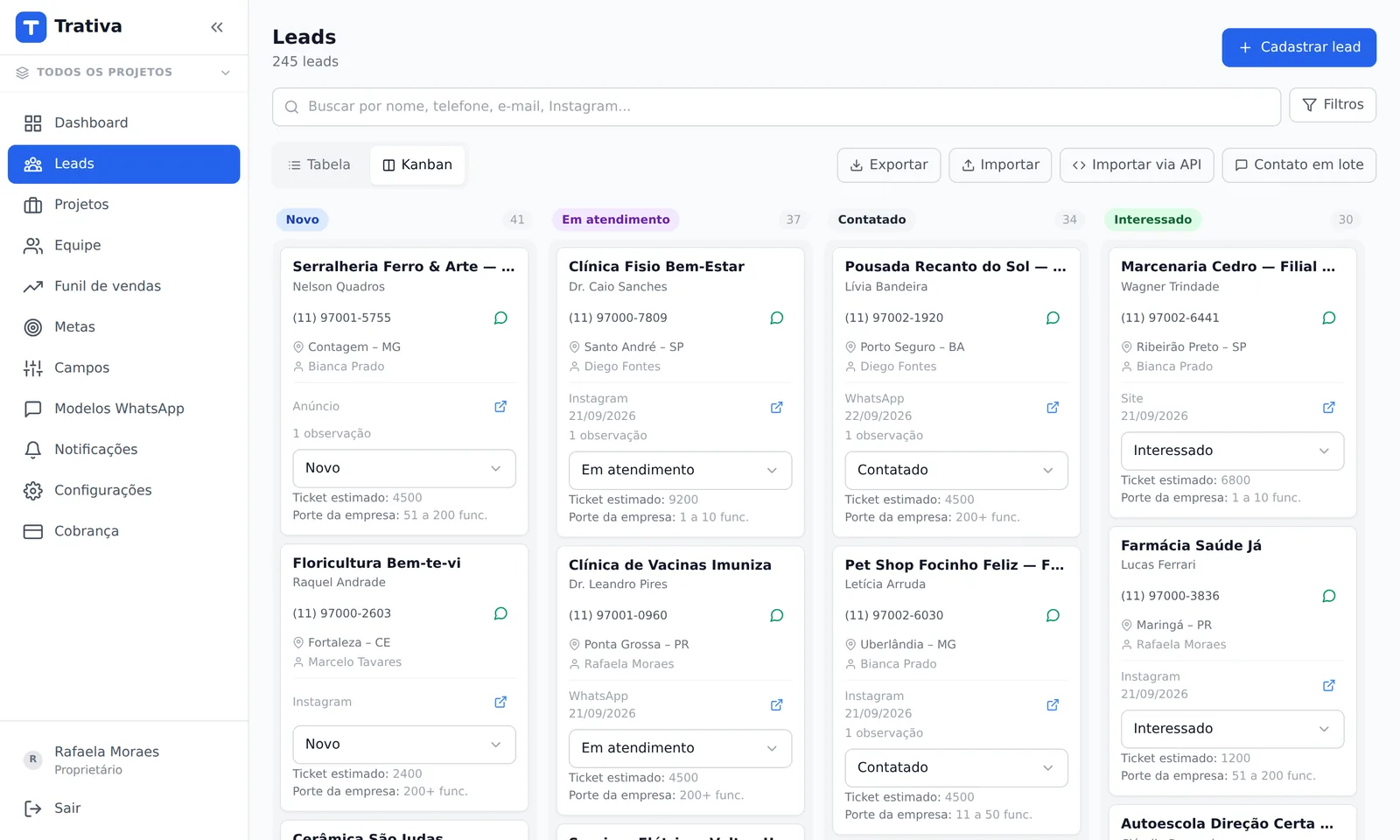Open status dropdown on Farmácia Saúde Já card

click(1232, 729)
